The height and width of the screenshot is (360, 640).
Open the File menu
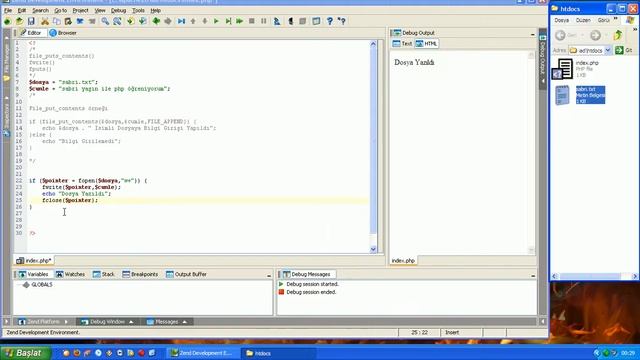8,10
